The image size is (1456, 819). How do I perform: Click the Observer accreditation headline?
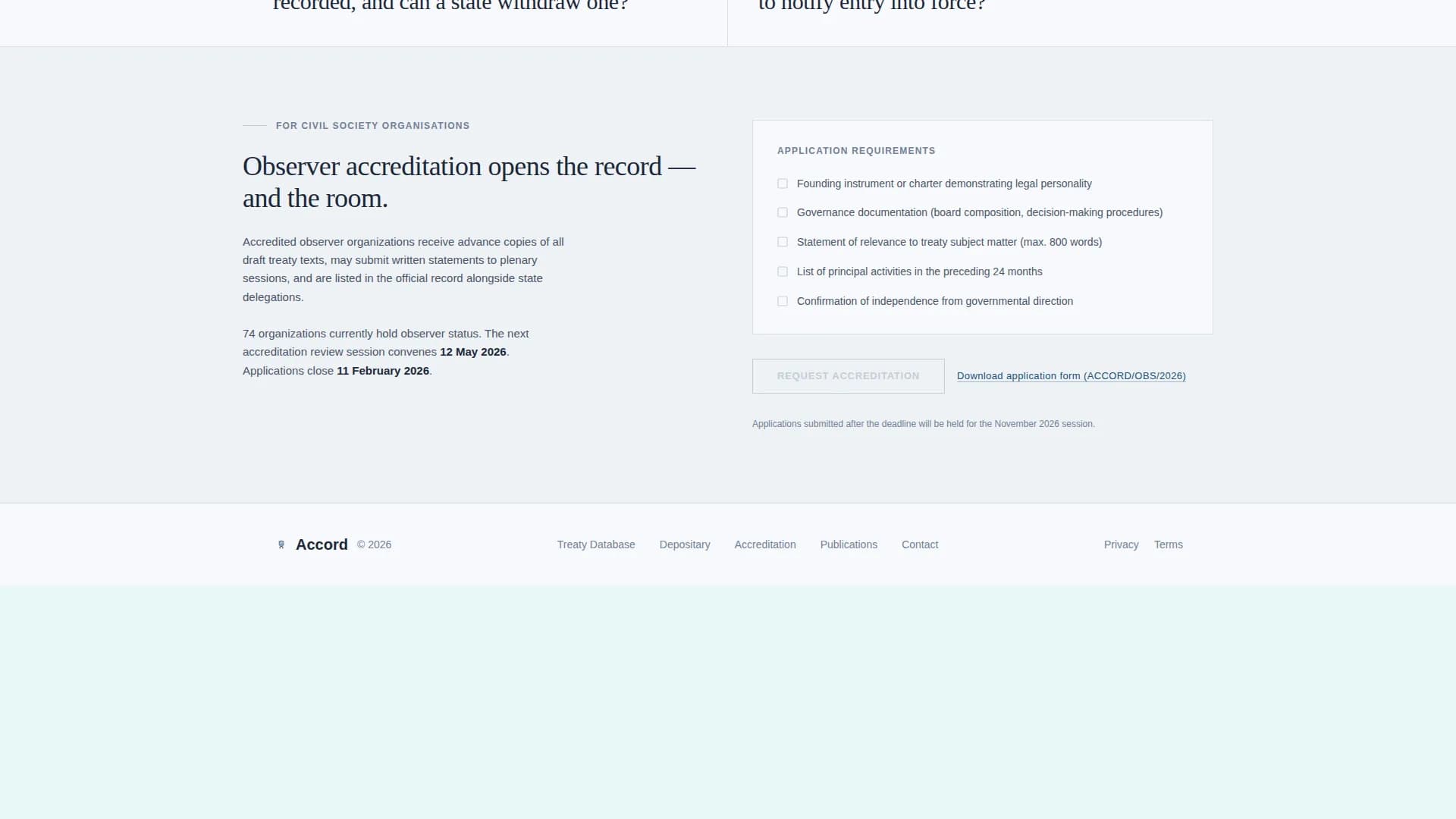469,182
